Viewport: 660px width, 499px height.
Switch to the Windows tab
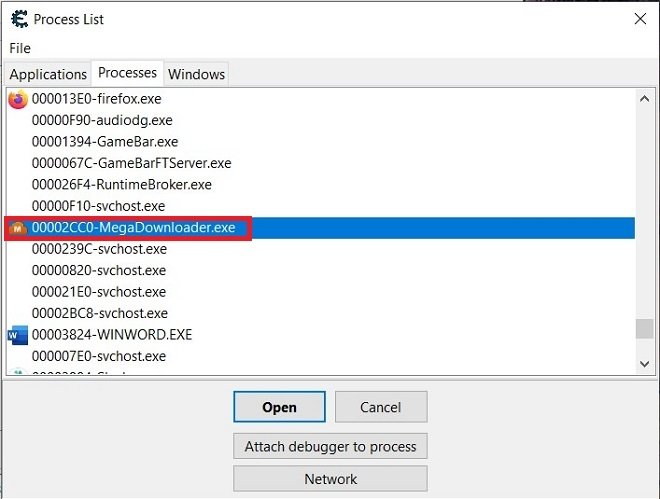click(196, 74)
